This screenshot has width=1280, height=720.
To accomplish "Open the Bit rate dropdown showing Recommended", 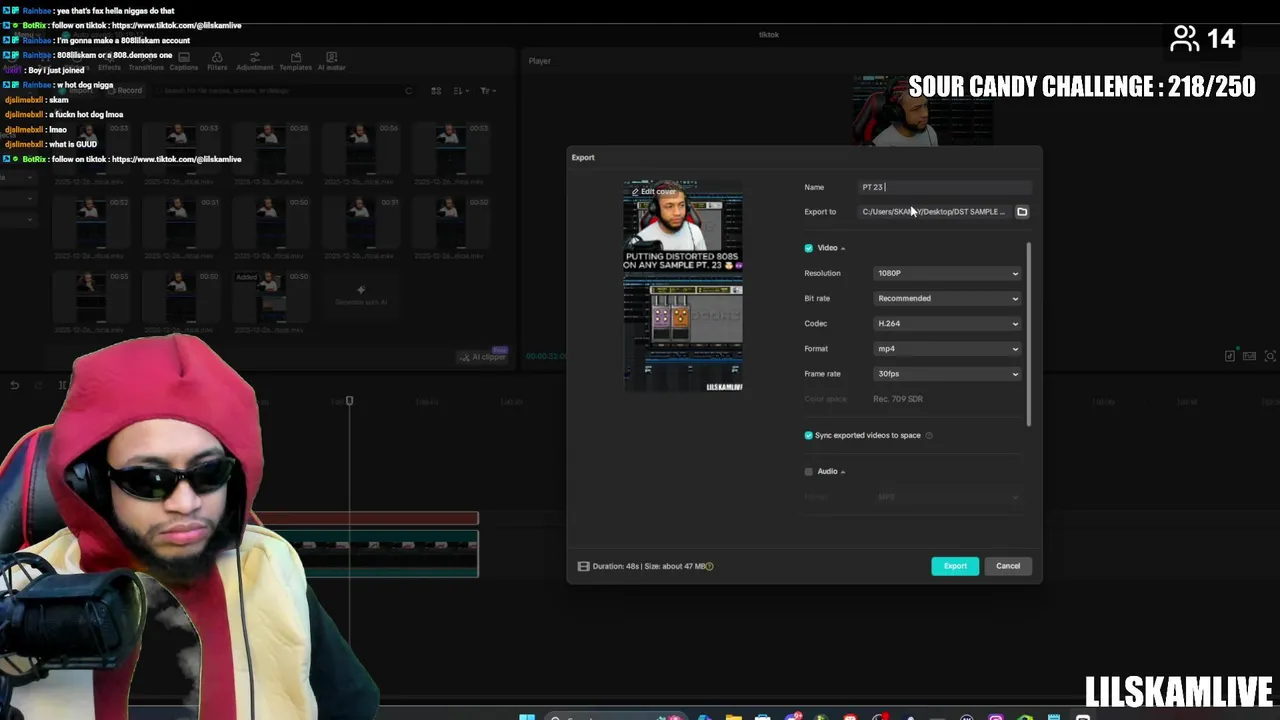I will coord(948,298).
